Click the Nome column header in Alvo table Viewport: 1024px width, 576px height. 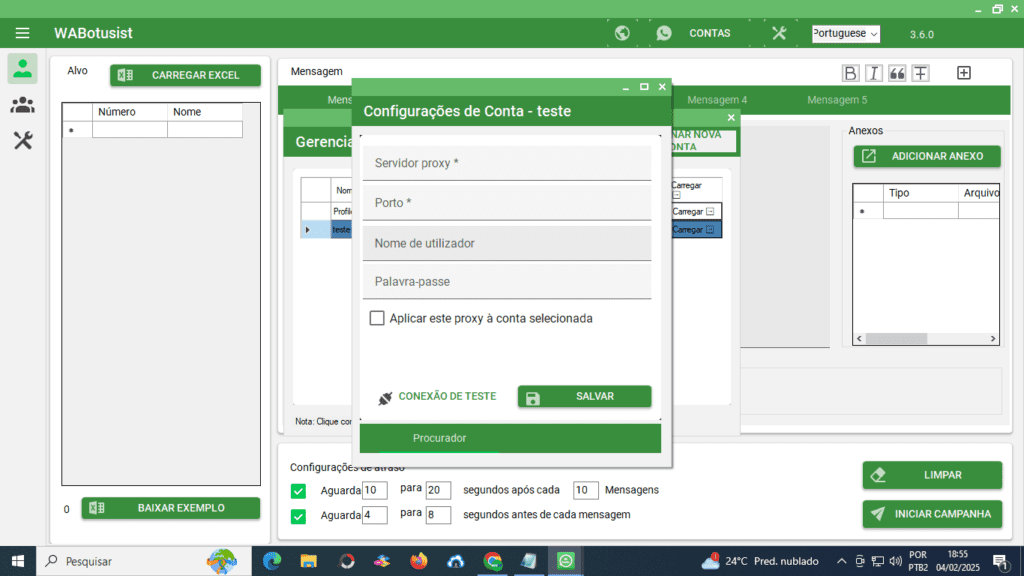(205, 112)
